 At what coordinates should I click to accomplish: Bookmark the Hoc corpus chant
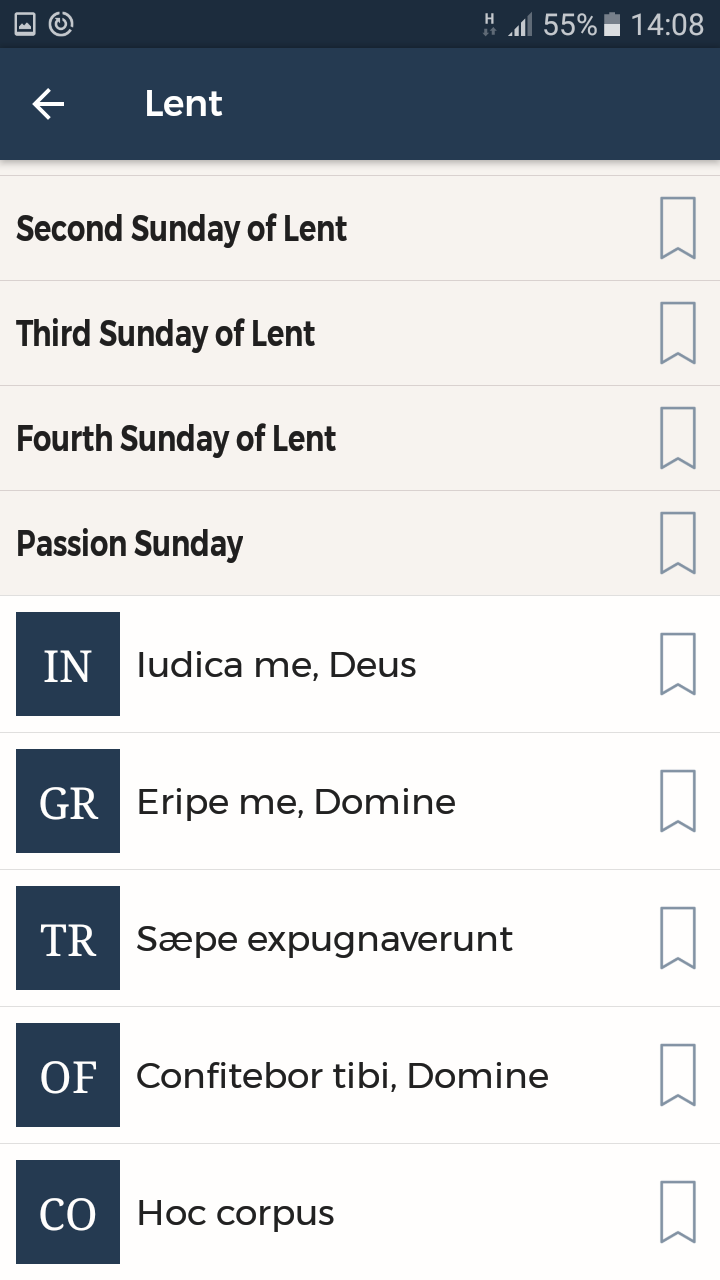[677, 1212]
